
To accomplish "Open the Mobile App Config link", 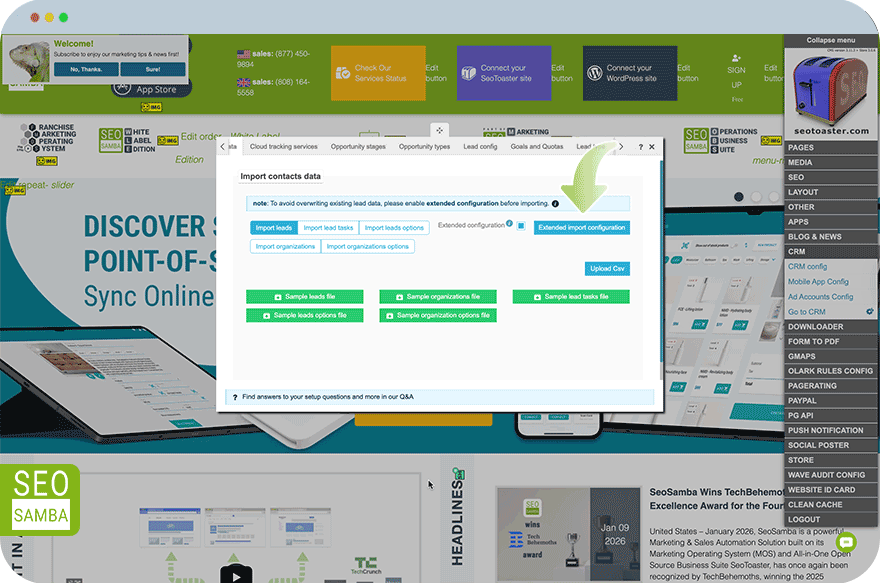I will click(x=818, y=282).
